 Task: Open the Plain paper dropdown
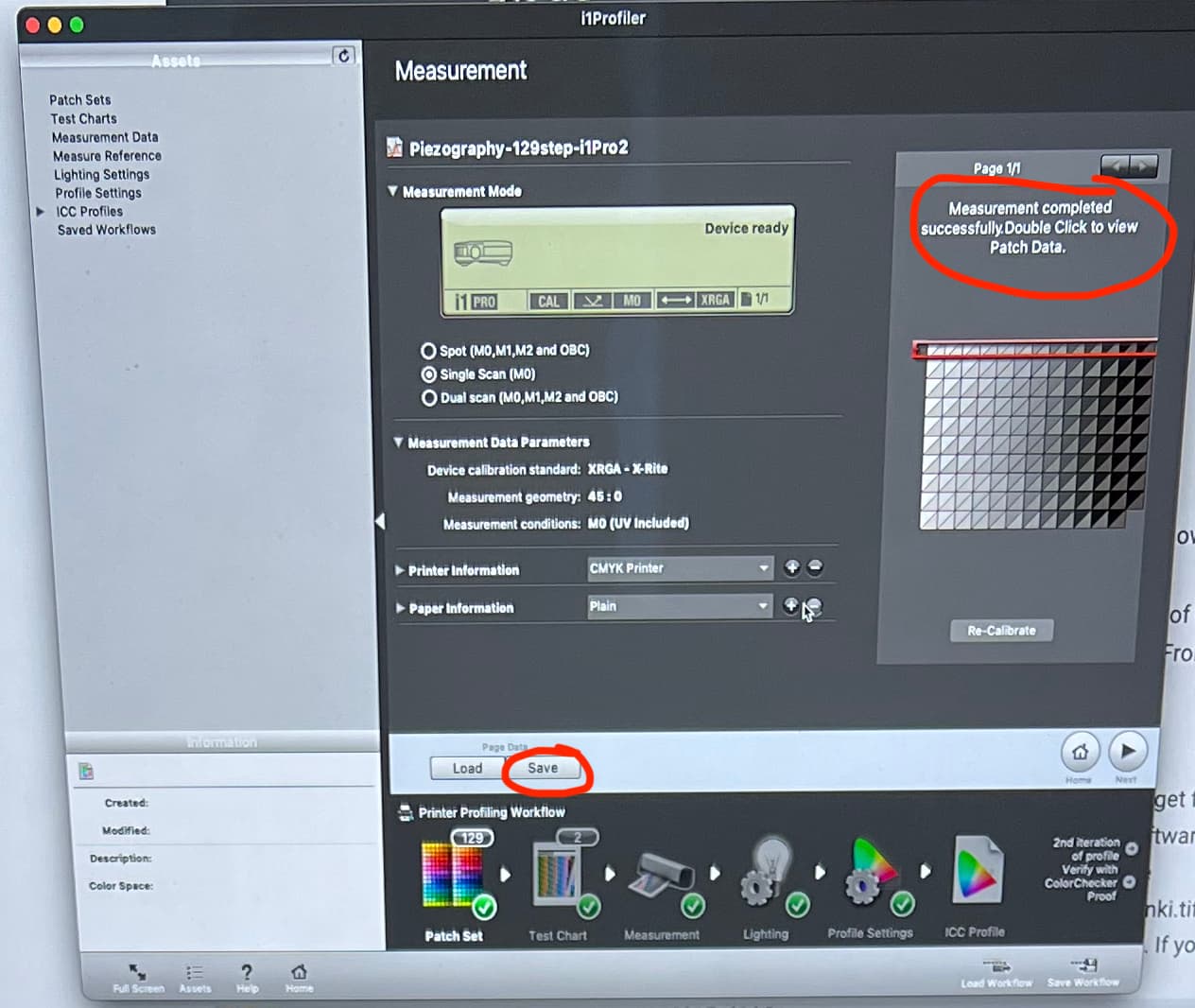(x=680, y=606)
